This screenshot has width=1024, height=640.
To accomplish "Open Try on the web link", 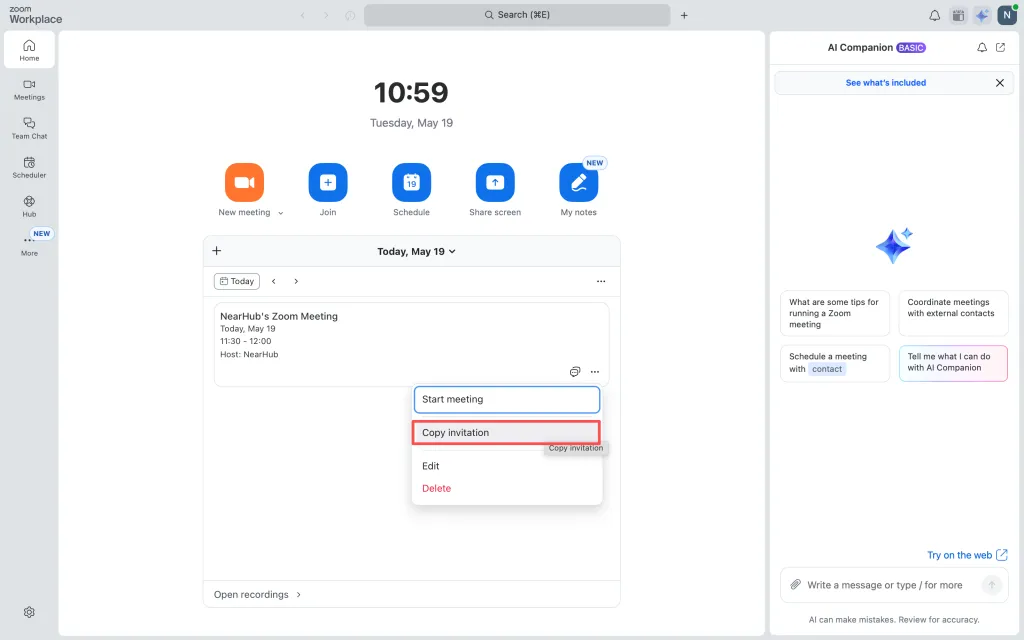I will 967,555.
